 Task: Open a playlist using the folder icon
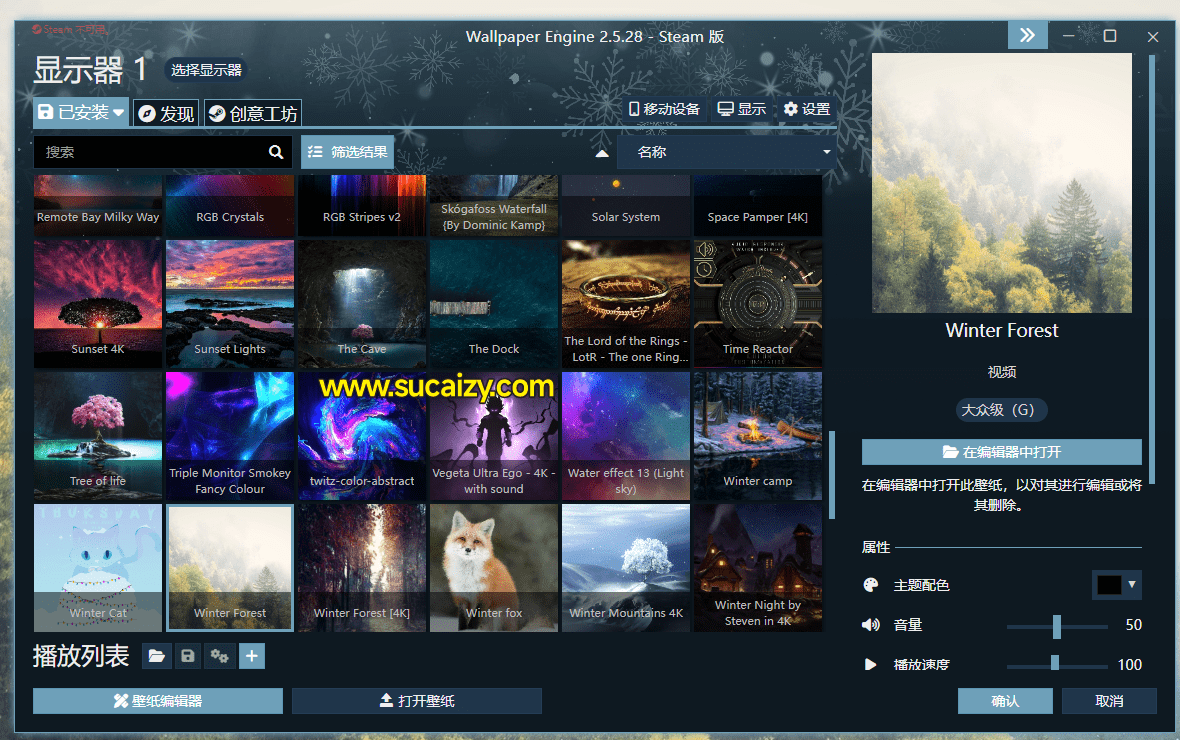156,656
